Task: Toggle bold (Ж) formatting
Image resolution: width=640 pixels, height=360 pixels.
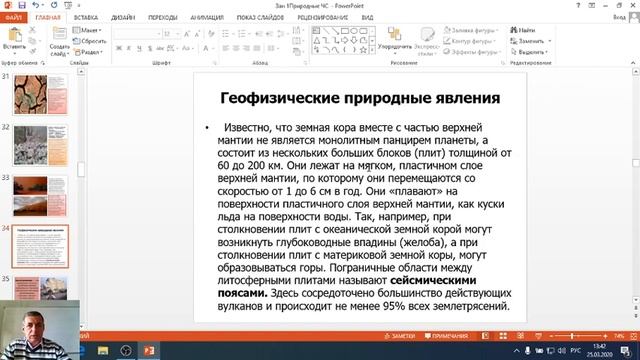Action: (x=119, y=48)
